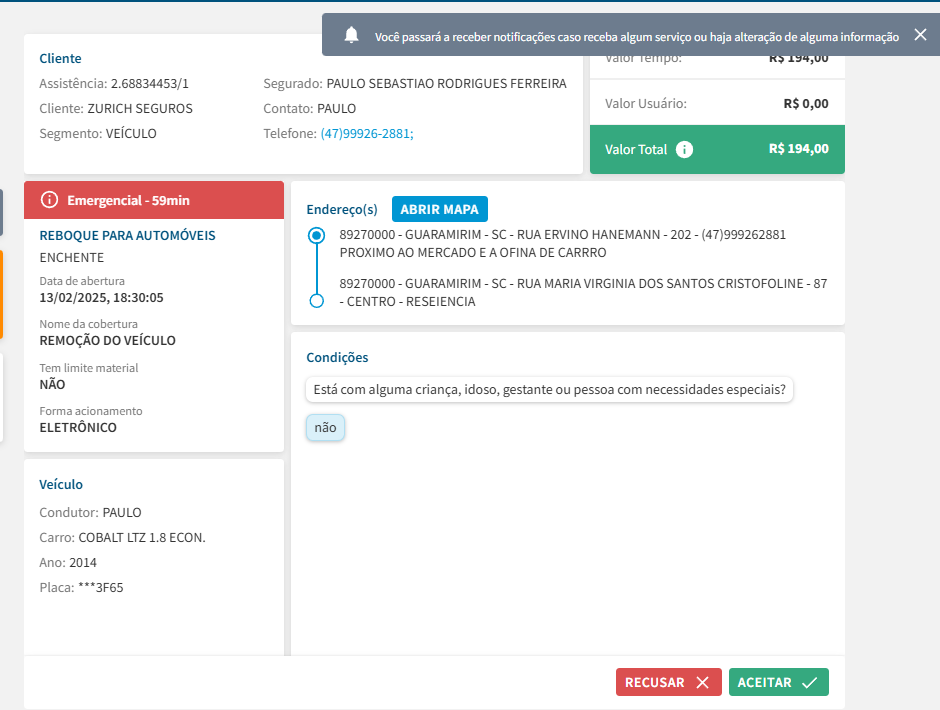Image resolution: width=940 pixels, height=710 pixels.
Task: Click the Segmento VEÍCULO text
Action: coord(98,133)
